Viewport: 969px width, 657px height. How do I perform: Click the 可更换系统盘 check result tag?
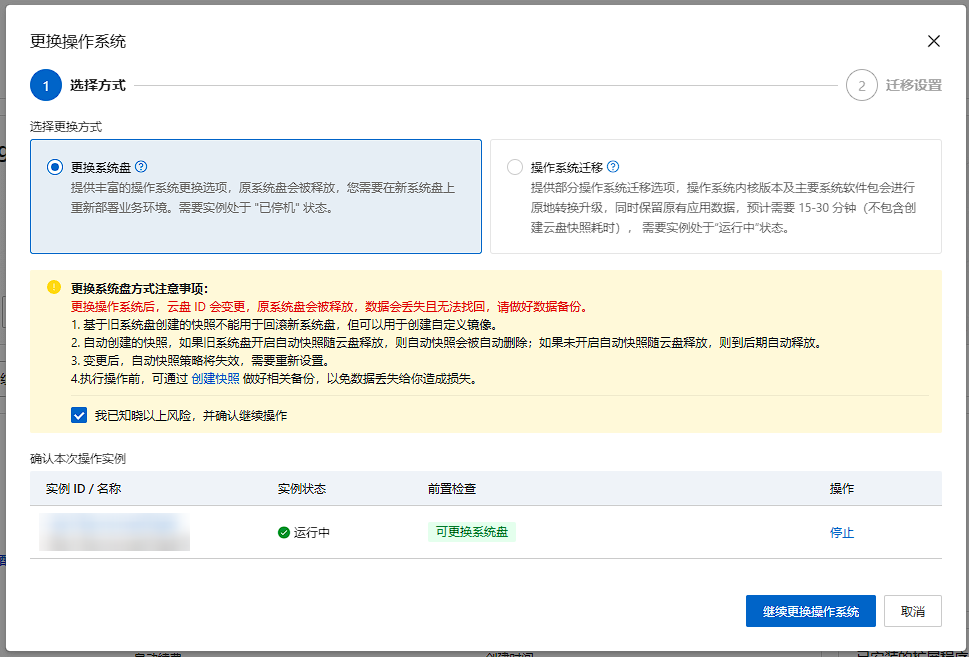[x=471, y=532]
